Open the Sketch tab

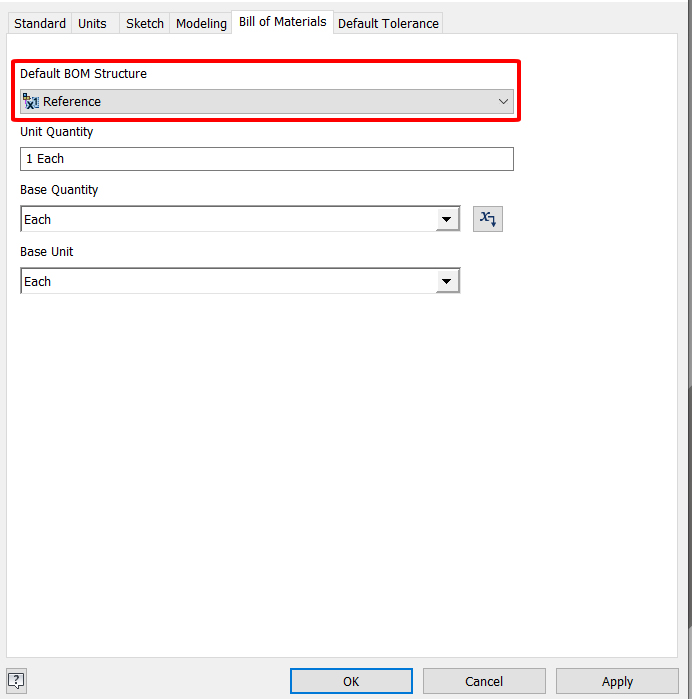[x=144, y=23]
